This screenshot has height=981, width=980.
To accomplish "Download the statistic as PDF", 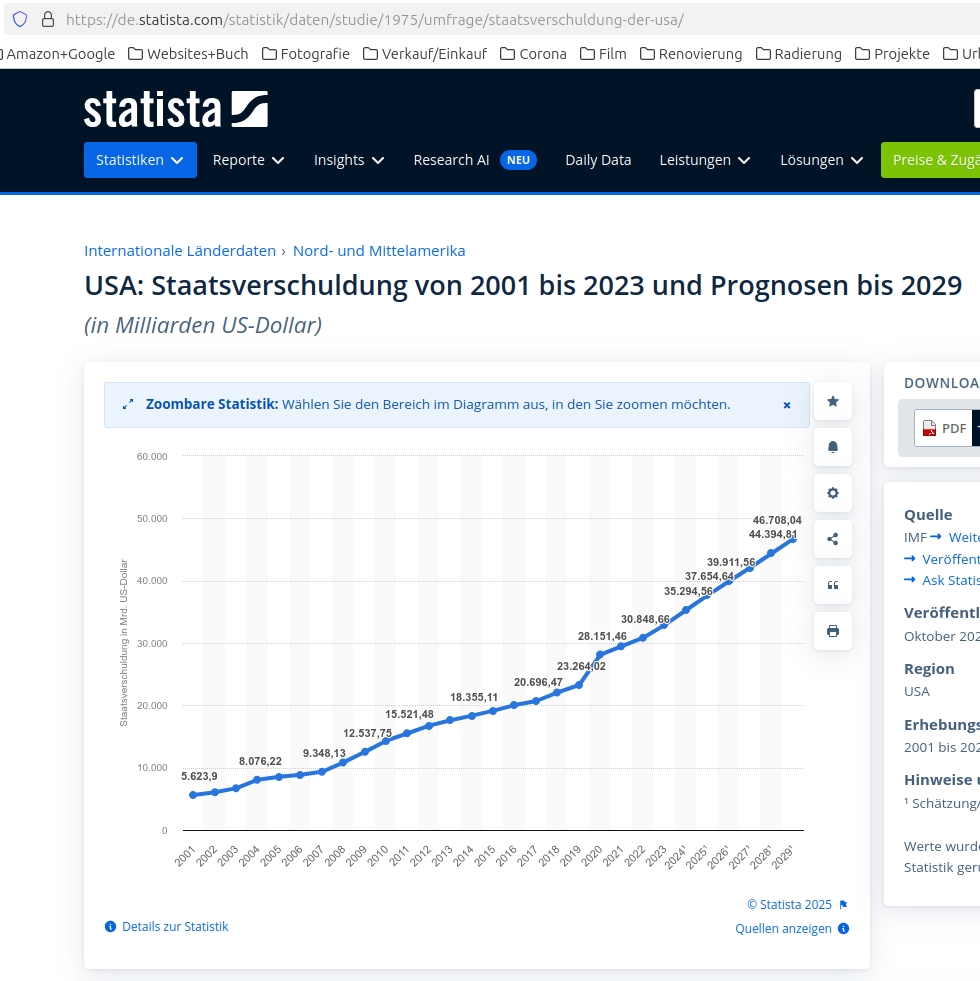I will (x=943, y=428).
